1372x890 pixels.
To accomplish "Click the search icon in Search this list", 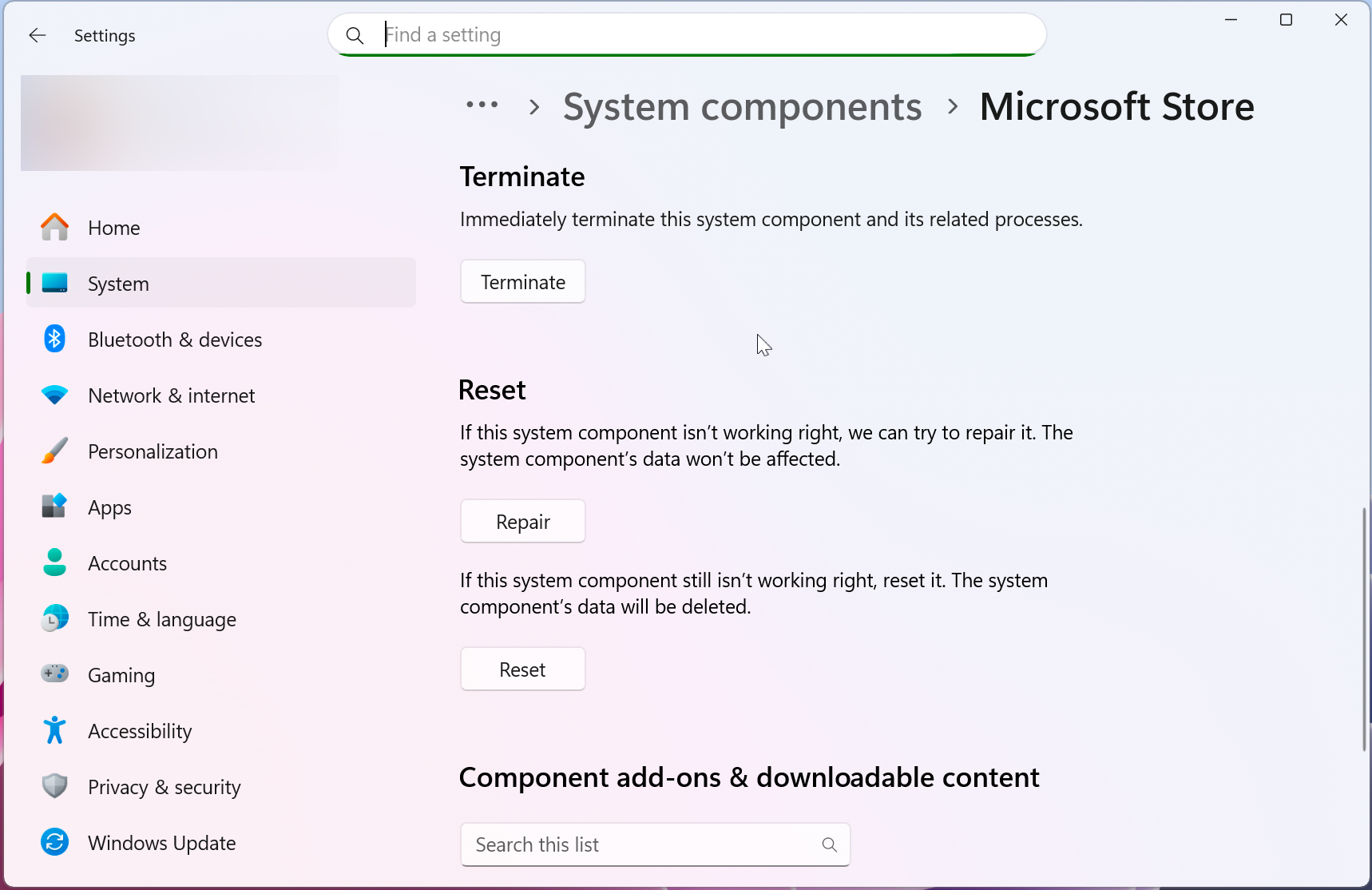I will click(830, 844).
